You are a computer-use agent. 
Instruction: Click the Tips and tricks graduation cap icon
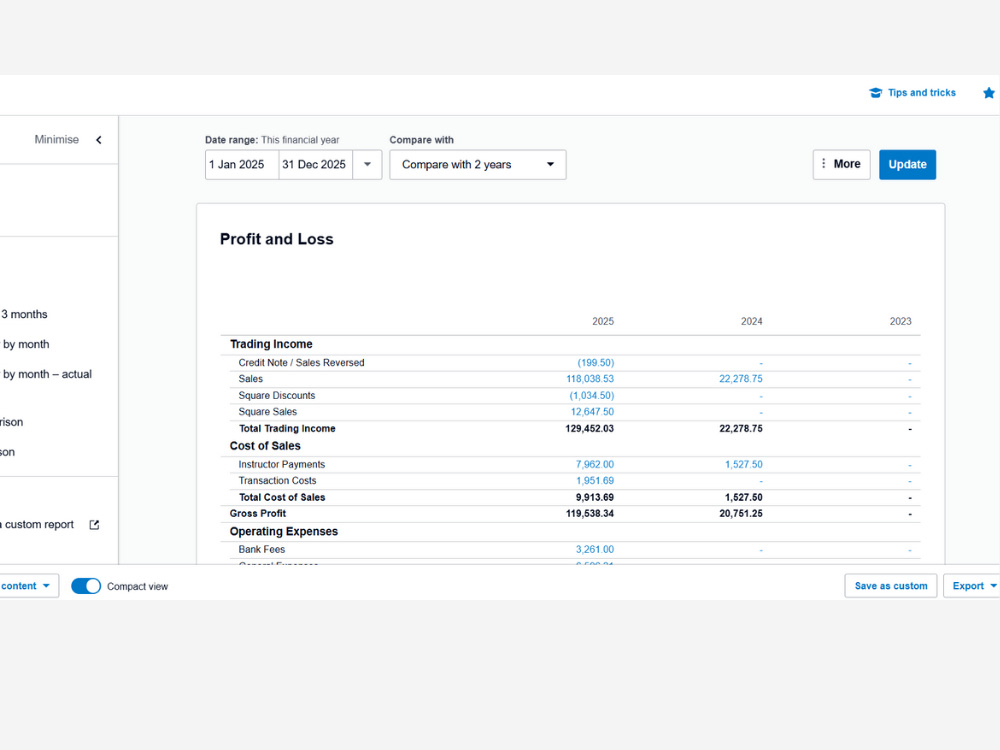(x=875, y=92)
